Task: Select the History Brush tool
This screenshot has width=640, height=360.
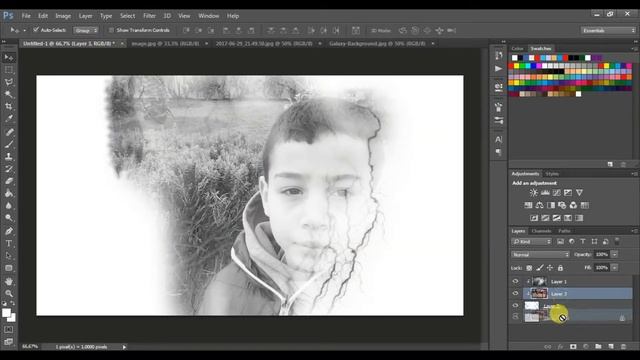Action: coord(9,169)
